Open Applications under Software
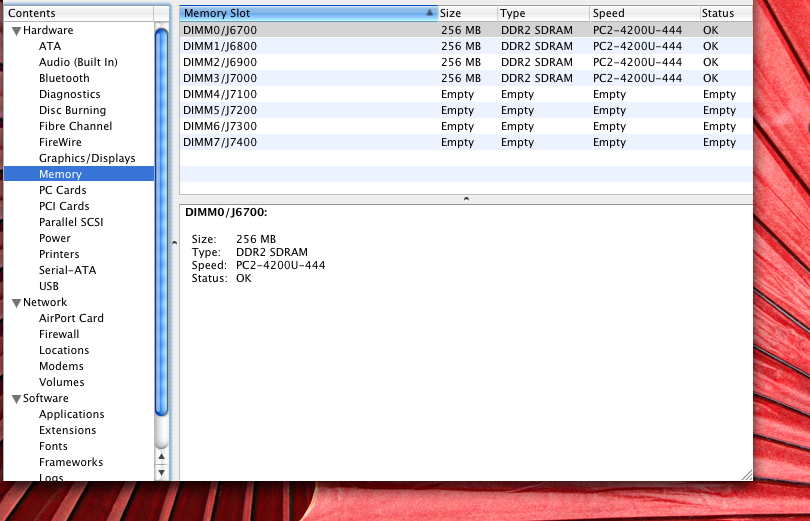This screenshot has width=810, height=521. click(x=72, y=414)
